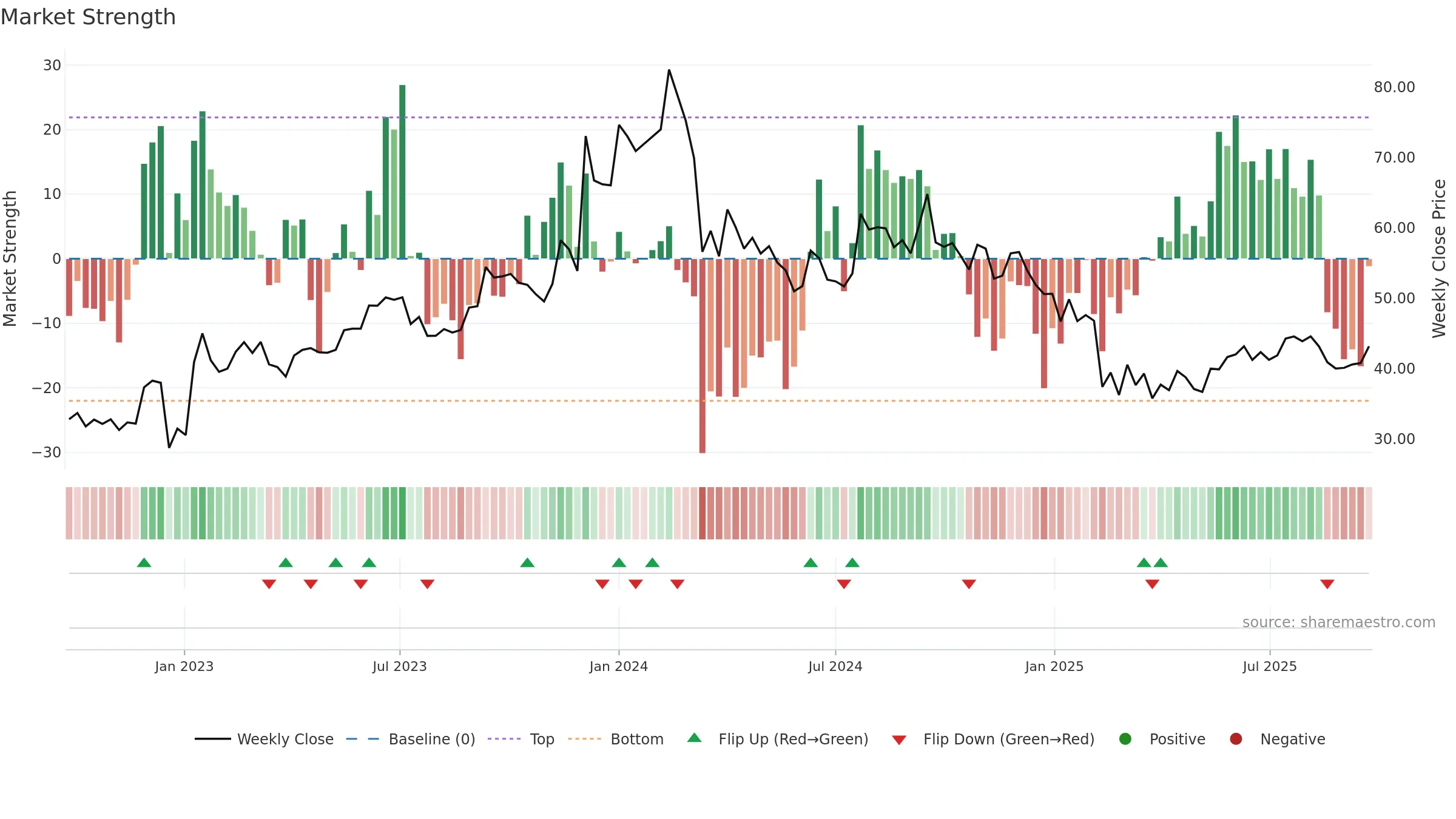Toggle the Weekly Close legend entry
This screenshot has height=819, width=1456.
click(264, 739)
